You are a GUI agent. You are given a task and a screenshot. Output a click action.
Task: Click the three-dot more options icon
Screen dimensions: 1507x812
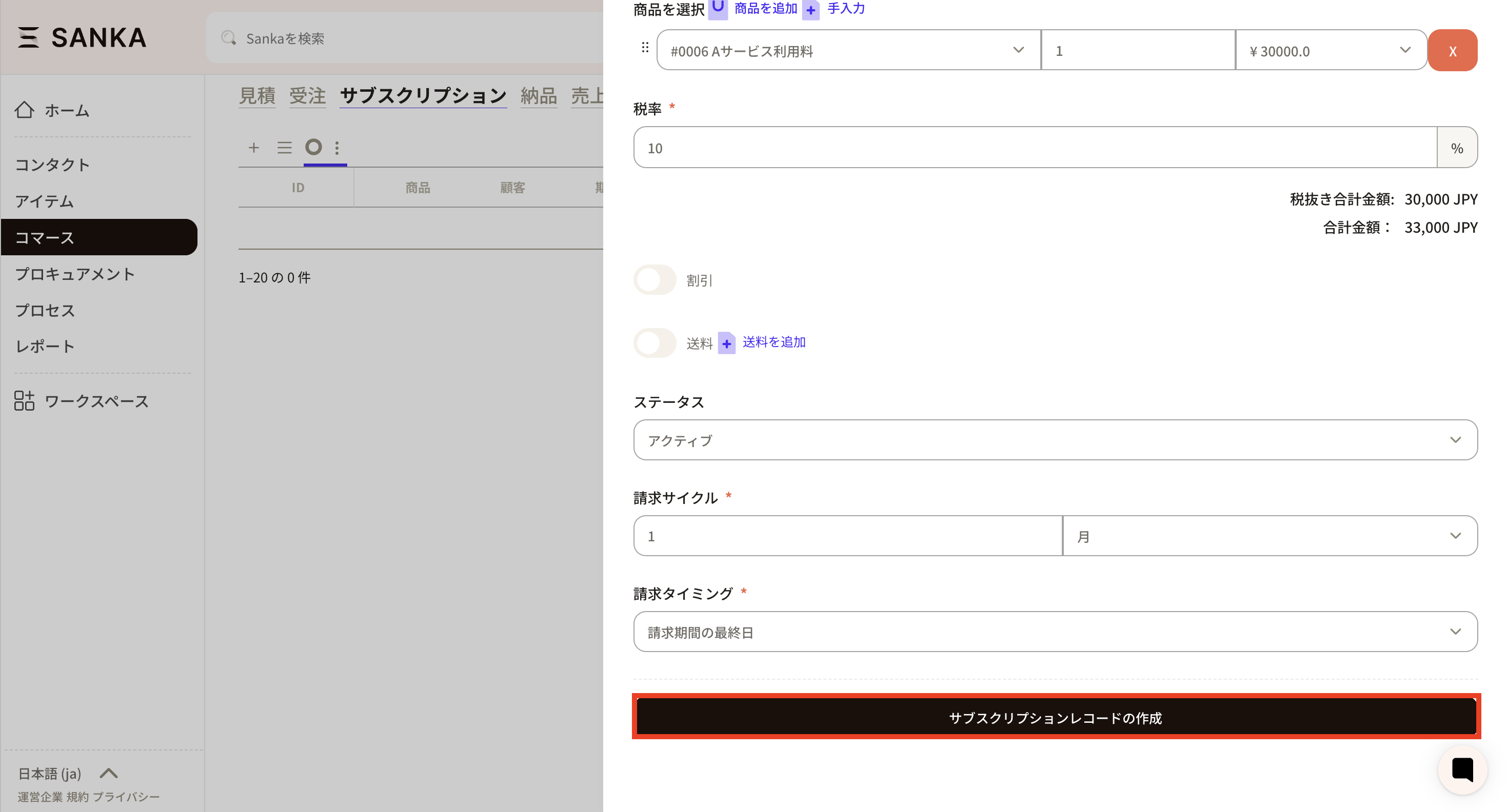(337, 147)
